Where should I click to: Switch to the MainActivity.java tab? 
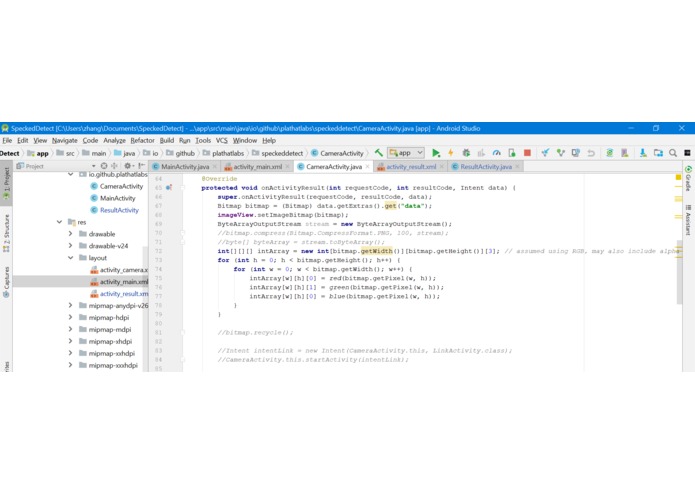(185, 167)
